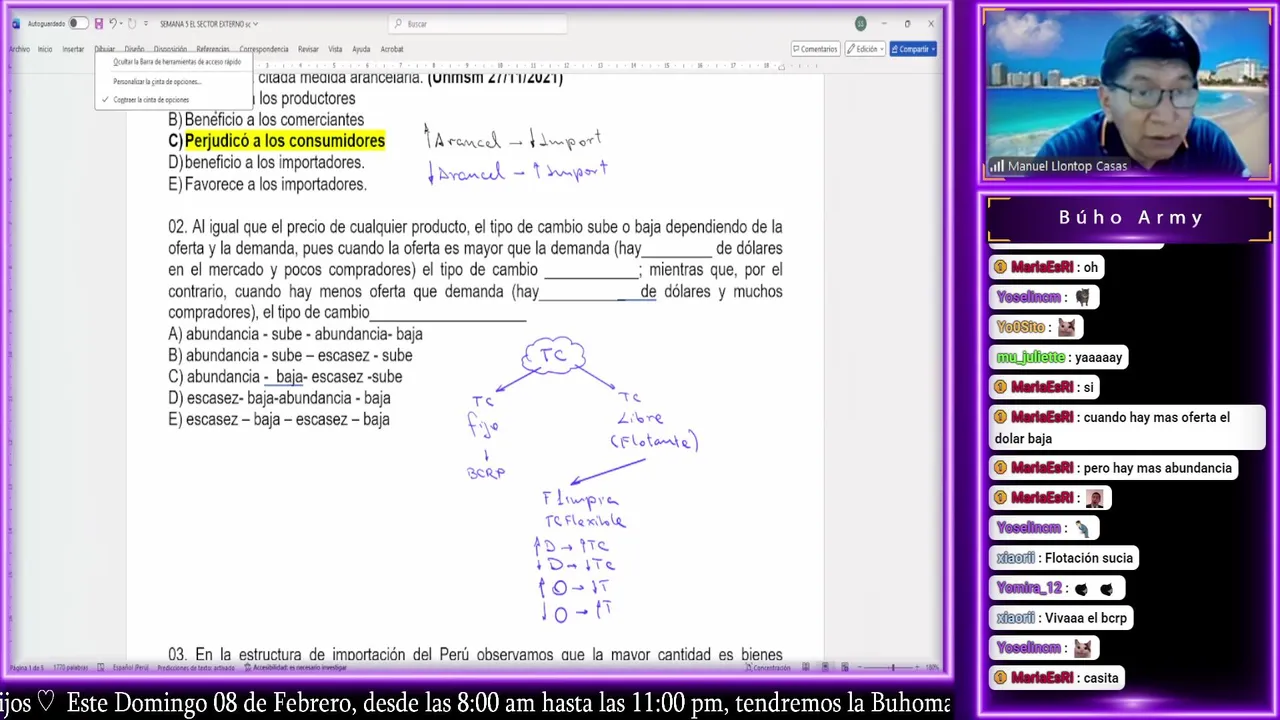
Task: Open the Acrobat tab
Action: [392, 49]
